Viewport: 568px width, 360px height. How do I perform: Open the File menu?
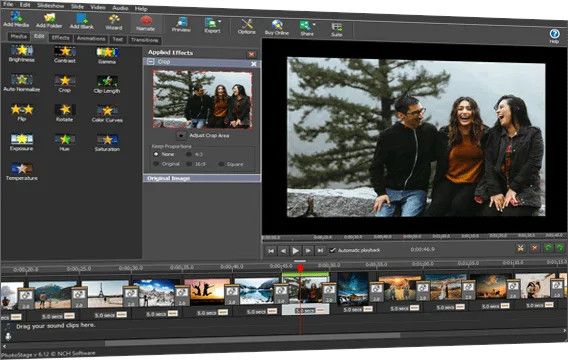pyautogui.click(x=8, y=4)
